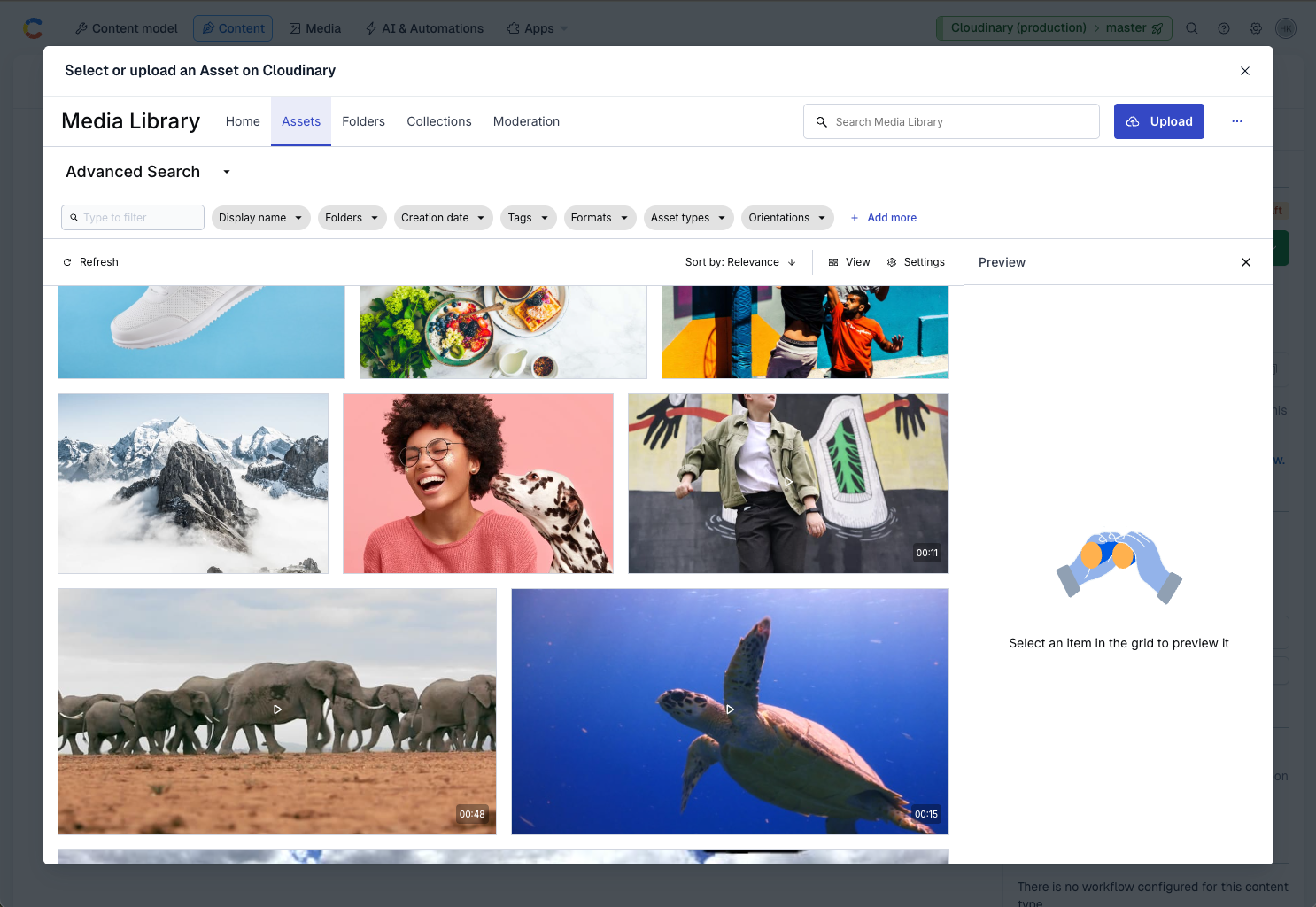Close the Cloudinary asset selection dialog
Viewport: 1316px width, 907px height.
tap(1244, 71)
